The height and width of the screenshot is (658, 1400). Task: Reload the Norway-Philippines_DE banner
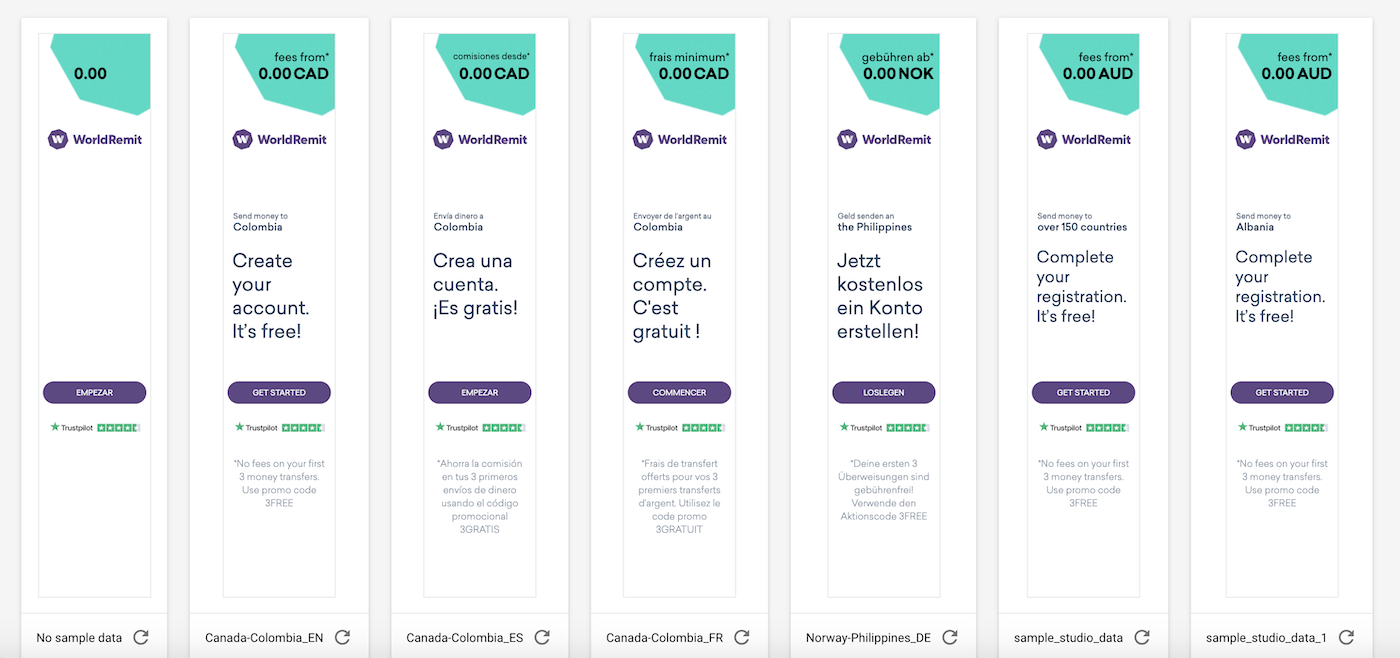point(950,637)
